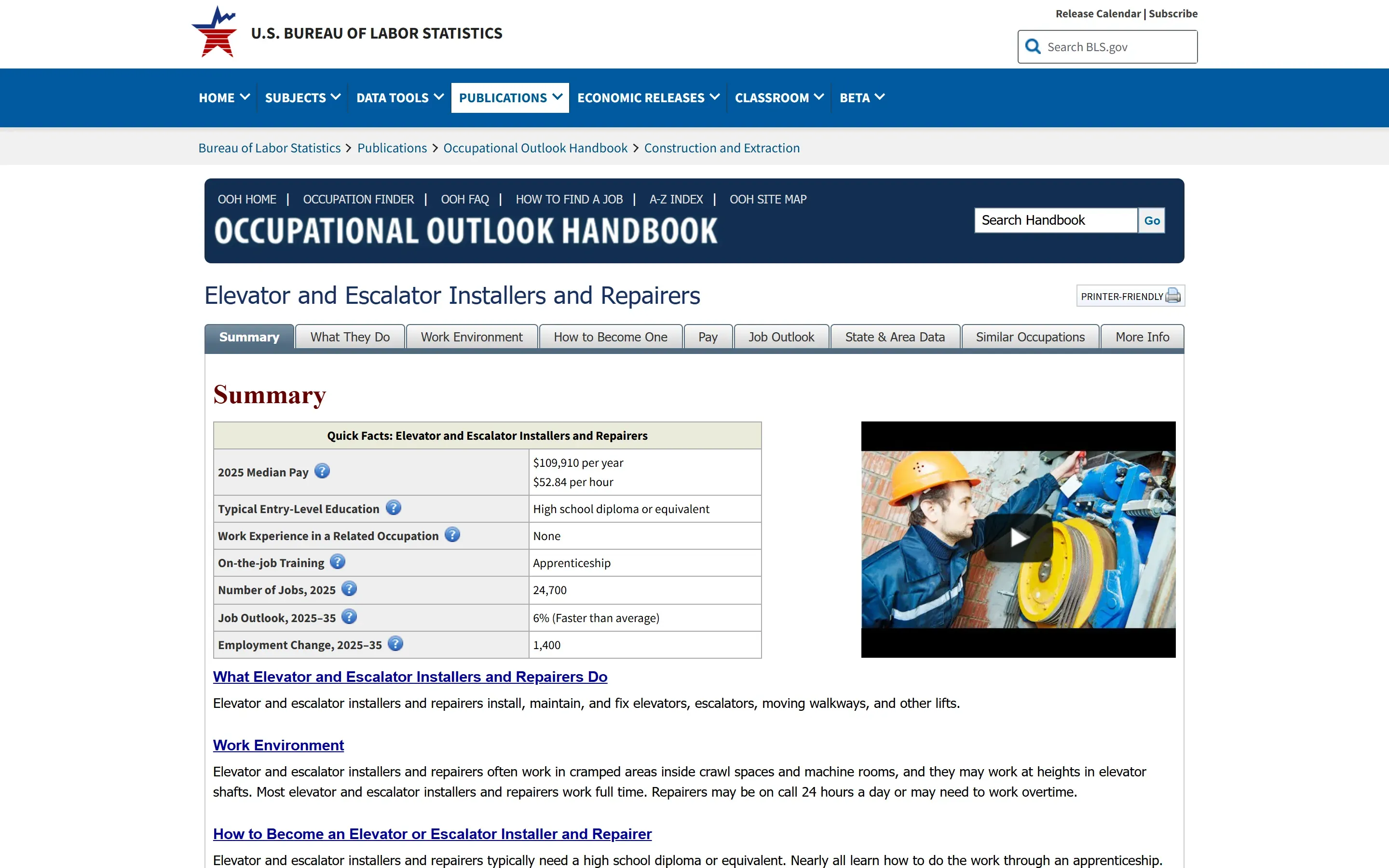Open Occupational Outlook Handbook breadcrumb link
1389x868 pixels.
click(535, 148)
